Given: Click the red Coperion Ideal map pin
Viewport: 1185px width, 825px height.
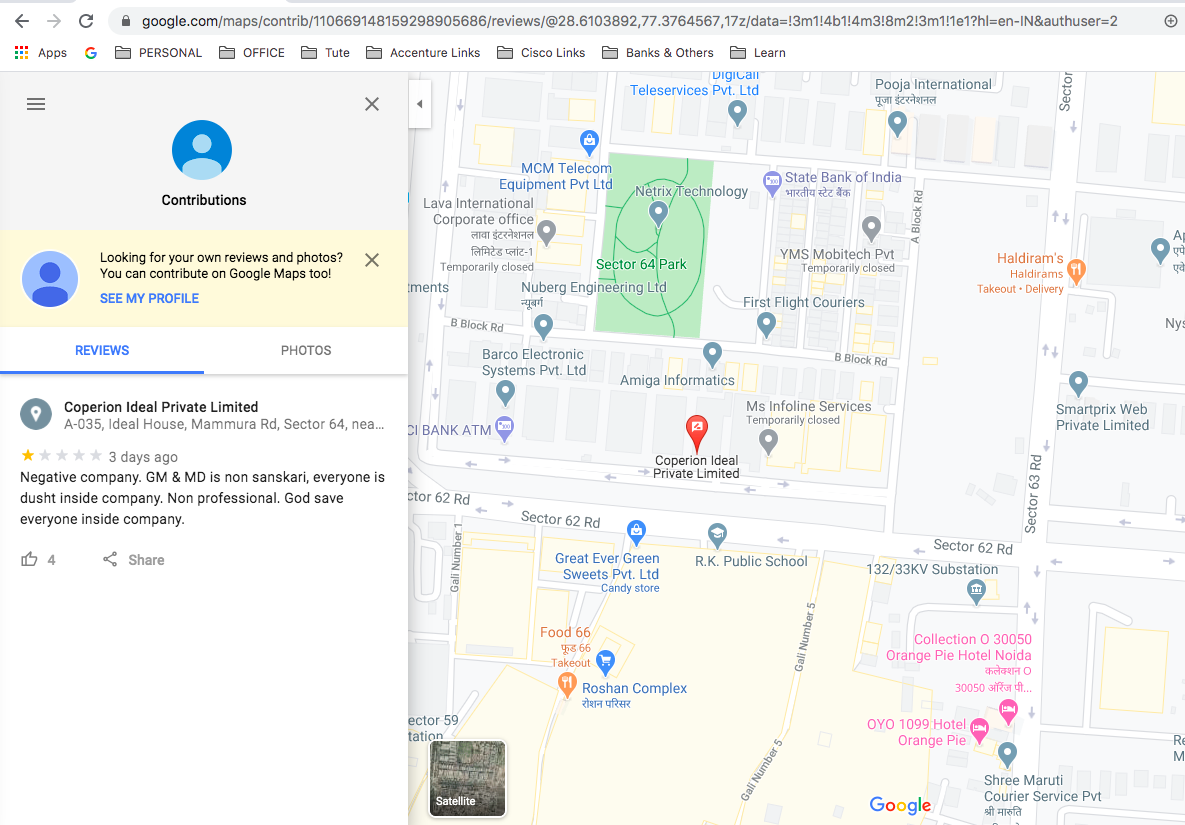Looking at the screenshot, I should [697, 433].
